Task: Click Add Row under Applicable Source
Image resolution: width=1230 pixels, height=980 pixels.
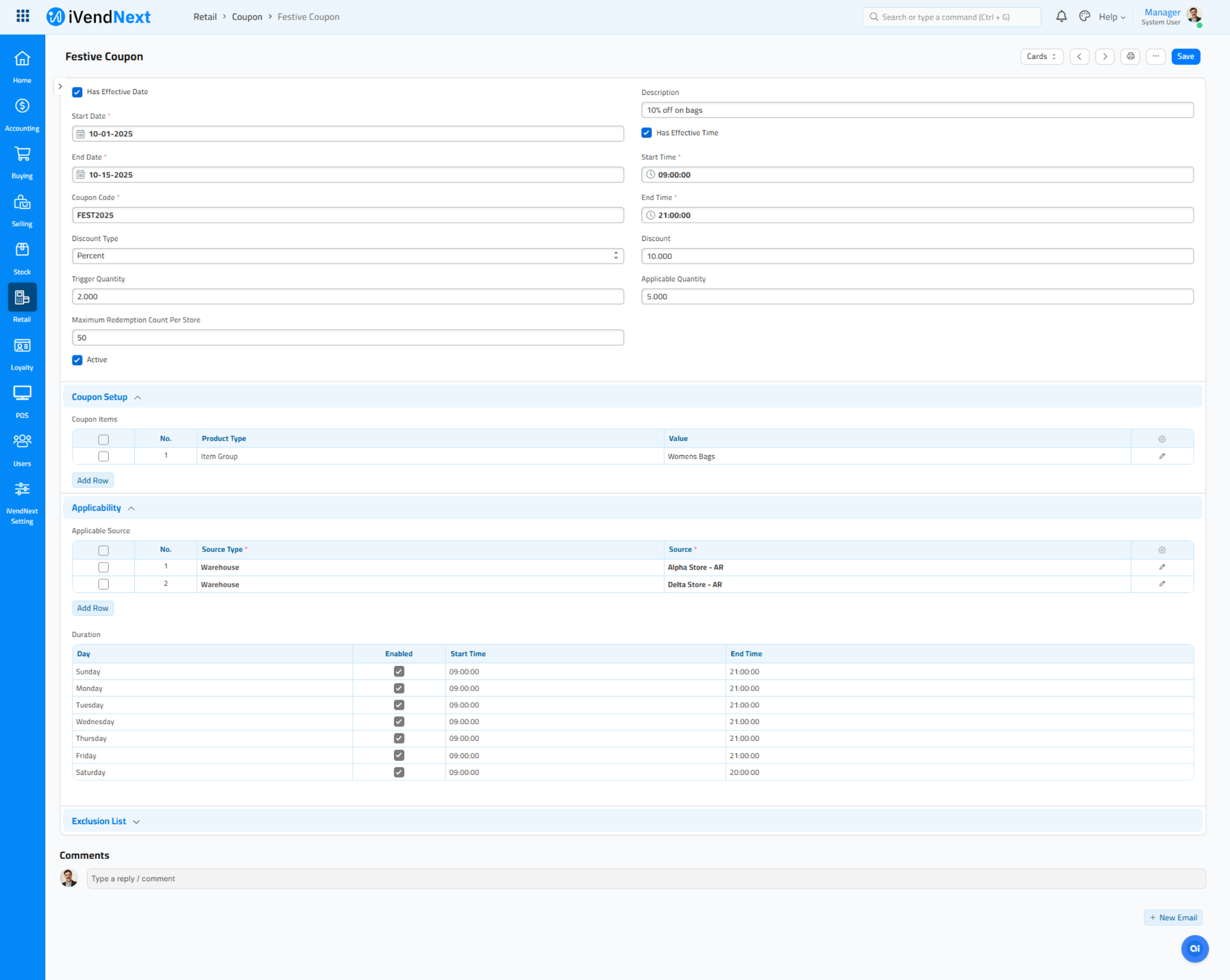Action: click(x=92, y=608)
